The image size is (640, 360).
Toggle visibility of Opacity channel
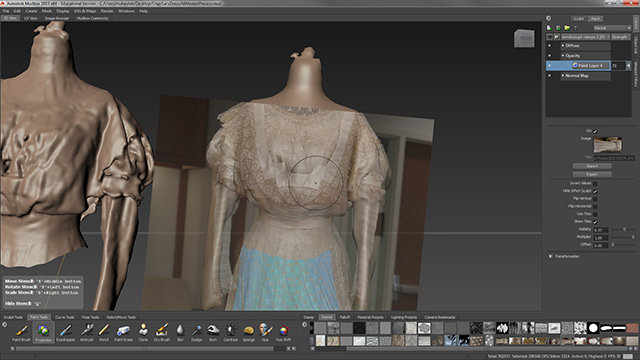click(549, 56)
